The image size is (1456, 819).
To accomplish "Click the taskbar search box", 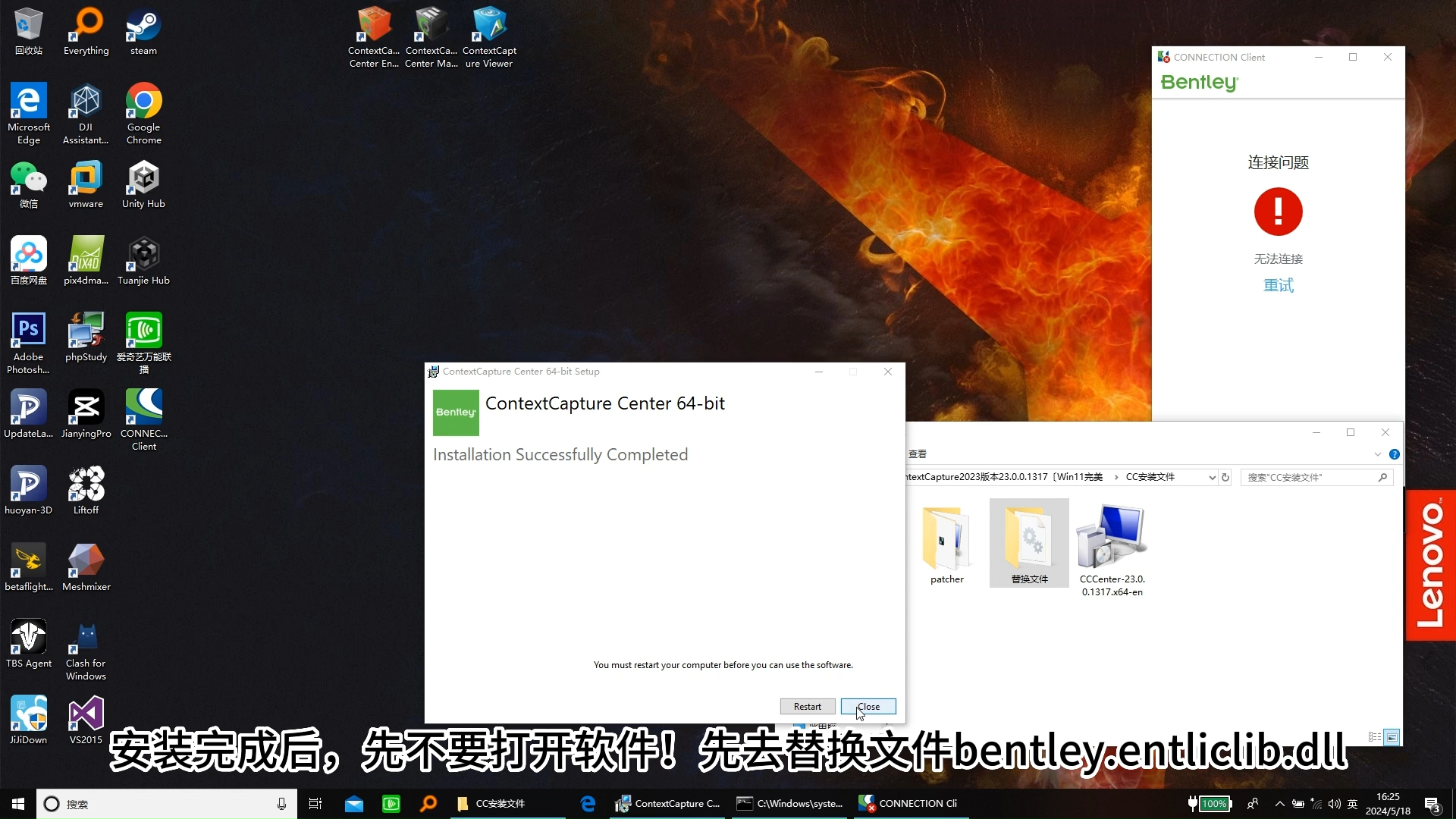I will tap(165, 804).
